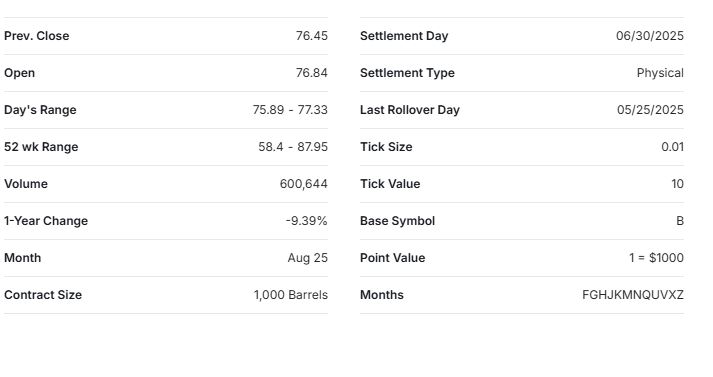Click the Settlement Day date 06/30/2025
Screen dimensions: 713x377
[650, 36]
